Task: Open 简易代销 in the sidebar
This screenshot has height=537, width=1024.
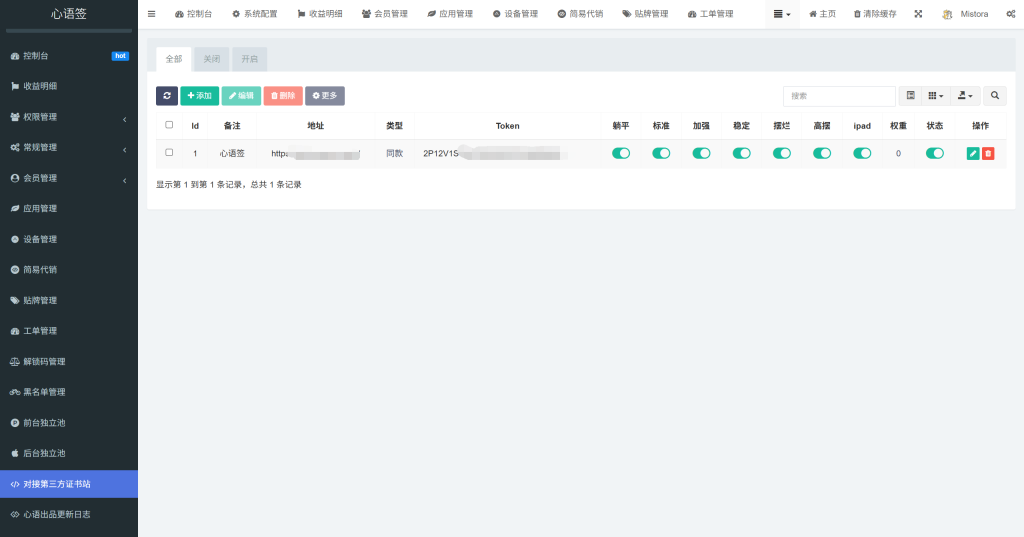Action: (x=69, y=270)
